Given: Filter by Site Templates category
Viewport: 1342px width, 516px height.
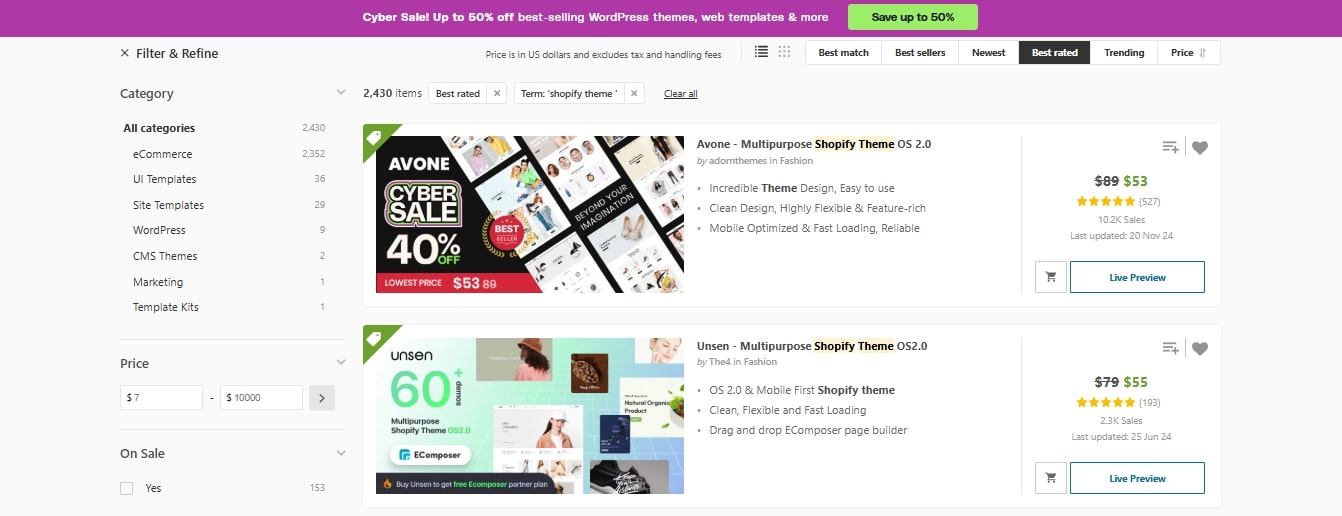Looking at the screenshot, I should (168, 205).
